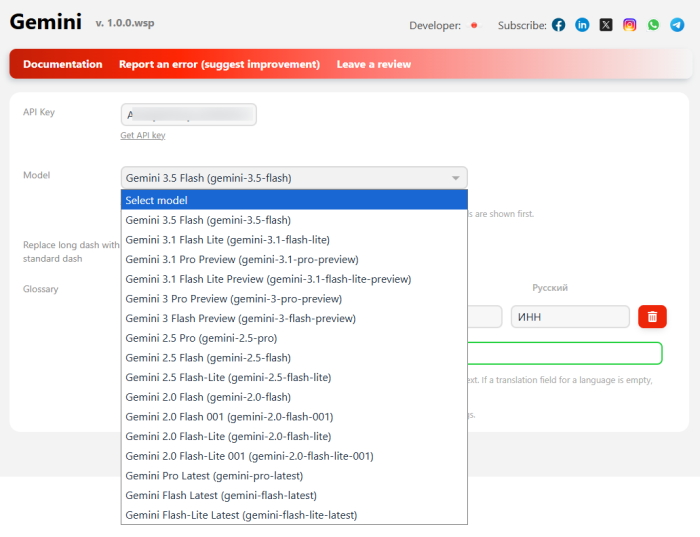Click the red developer dot icon

(474, 25)
